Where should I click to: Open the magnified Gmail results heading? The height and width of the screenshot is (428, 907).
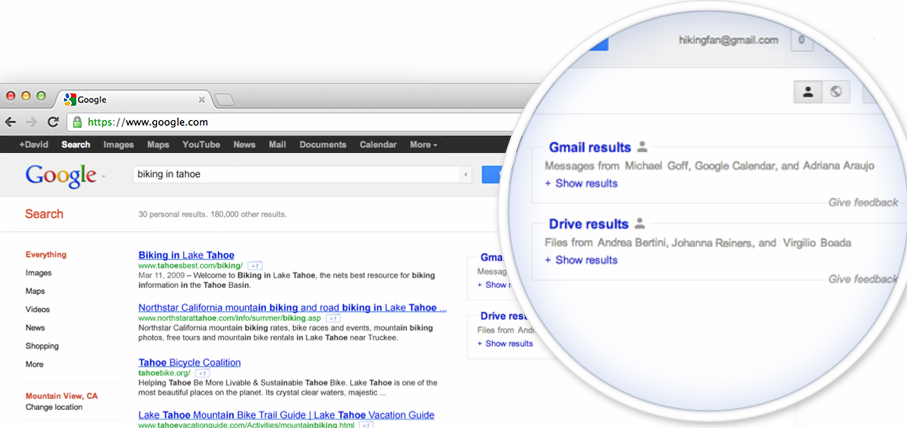click(589, 147)
